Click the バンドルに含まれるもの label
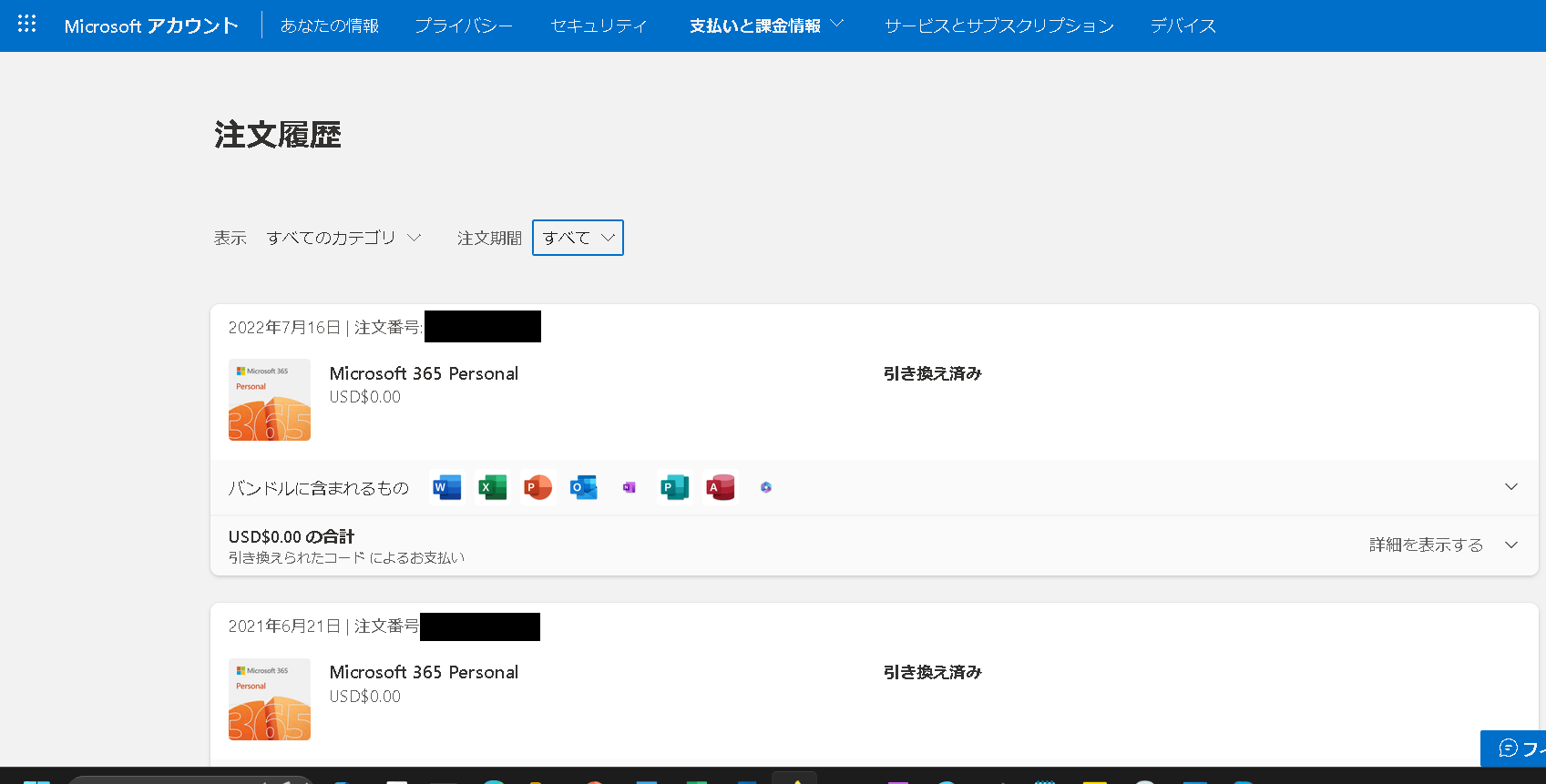1546x784 pixels. pos(318,488)
